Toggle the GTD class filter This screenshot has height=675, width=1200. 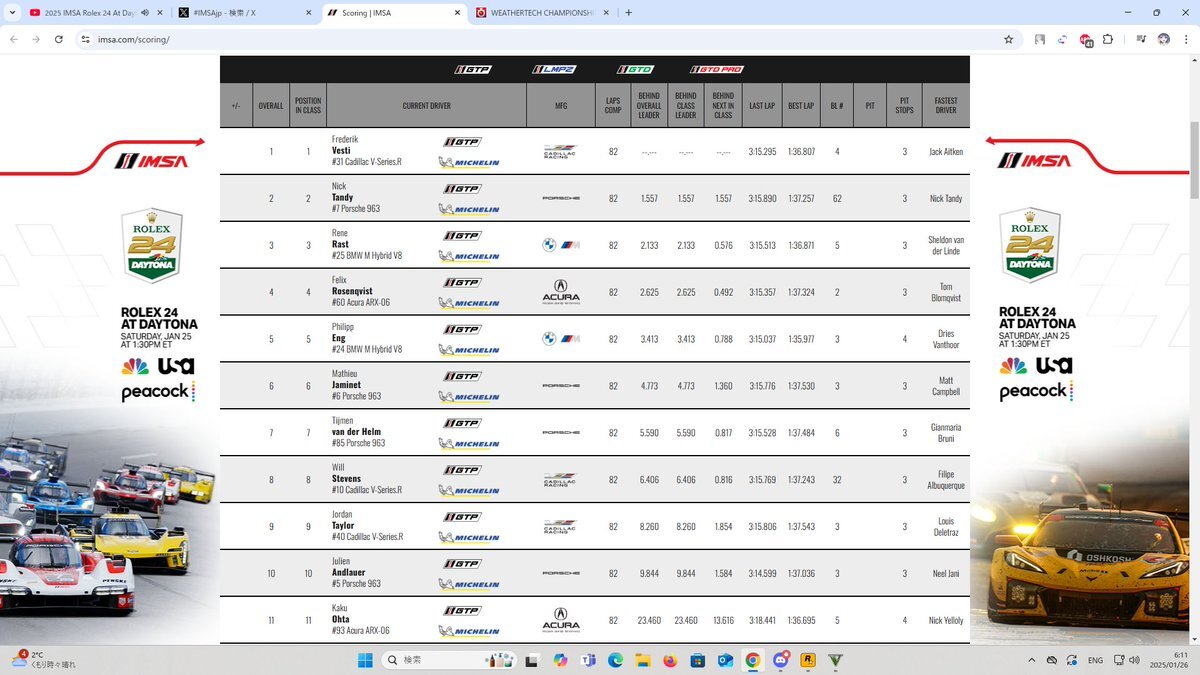pos(635,69)
